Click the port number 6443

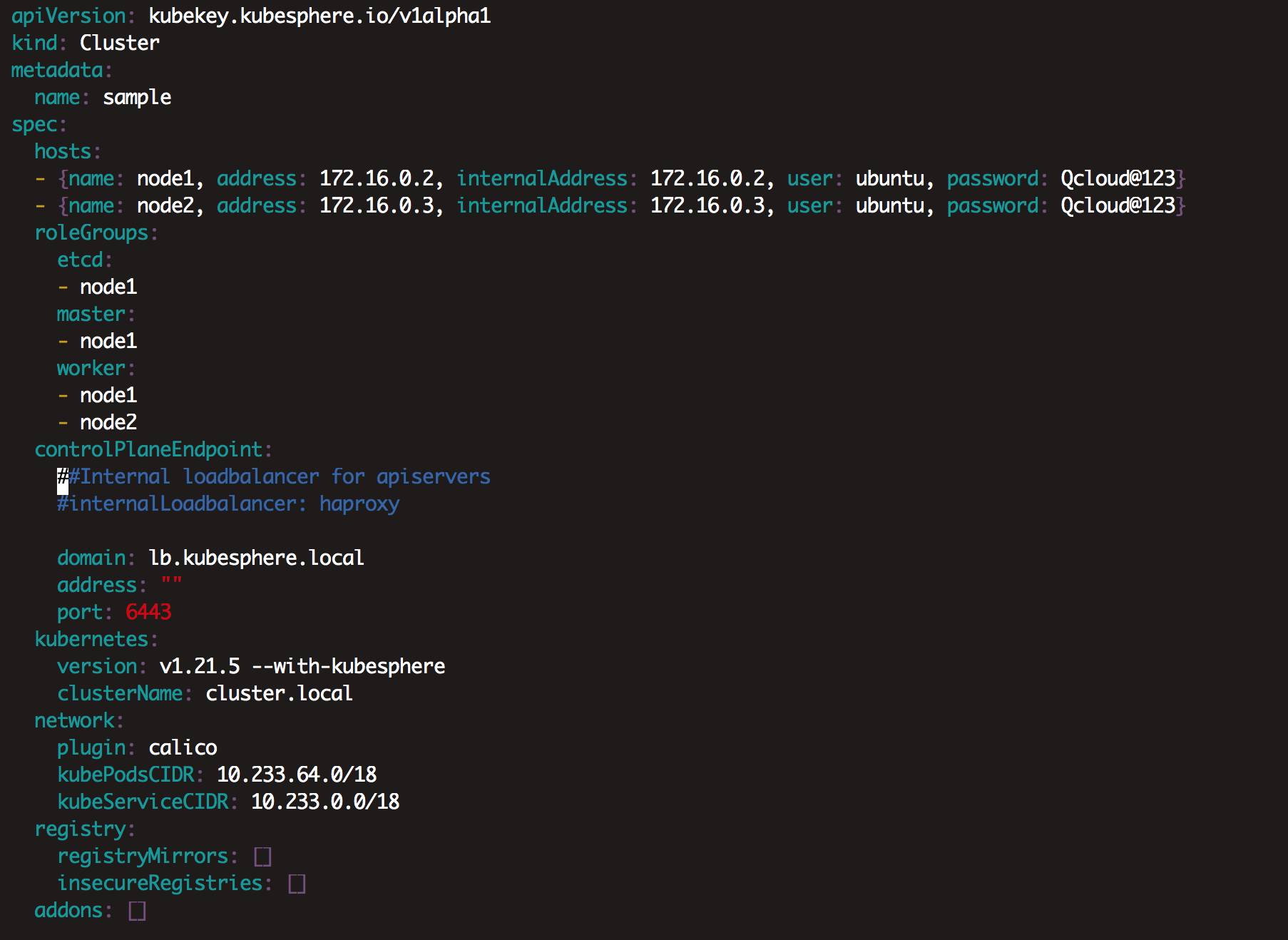(148, 612)
